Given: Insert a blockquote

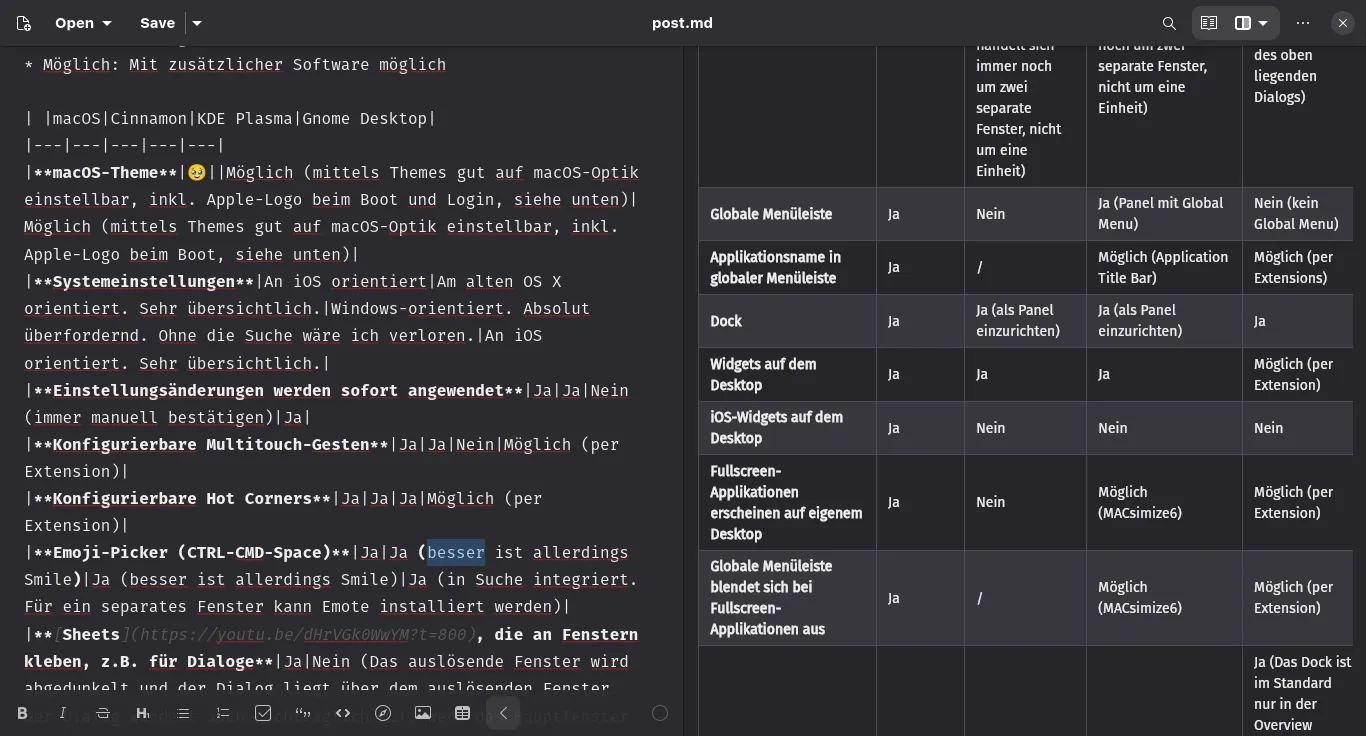Looking at the screenshot, I should (x=303, y=713).
